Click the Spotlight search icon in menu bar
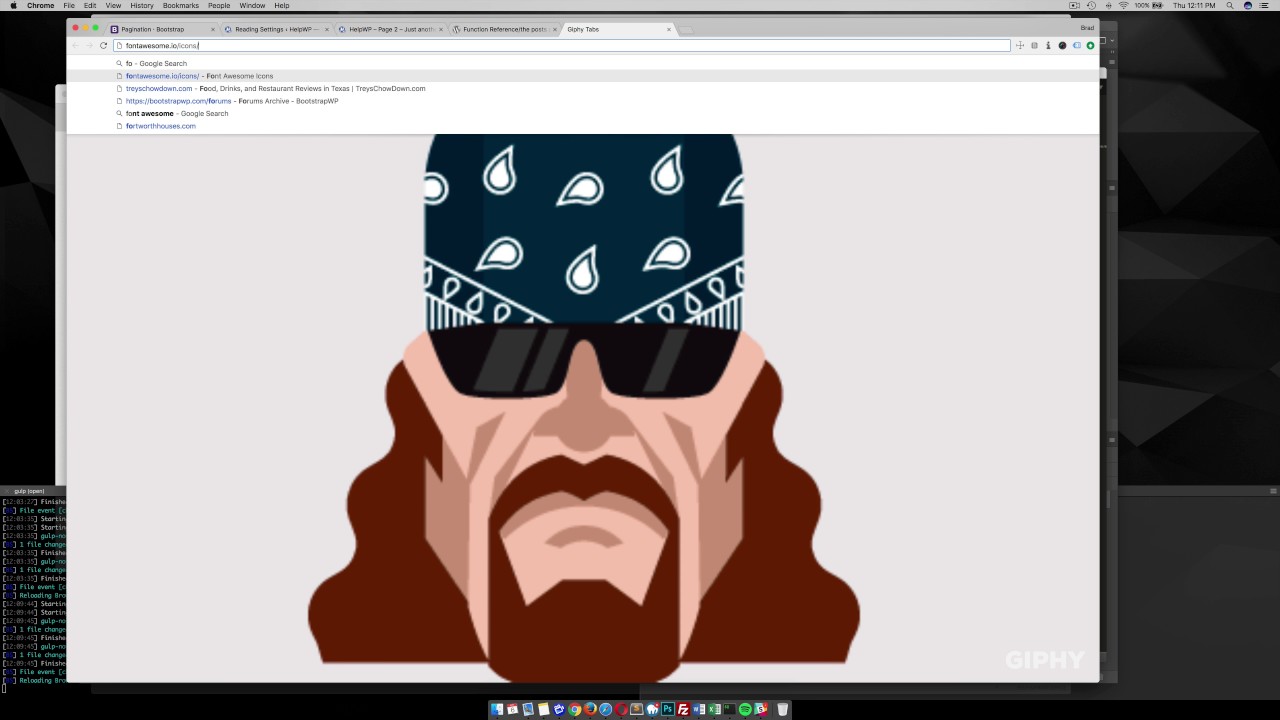 coord(1230,5)
